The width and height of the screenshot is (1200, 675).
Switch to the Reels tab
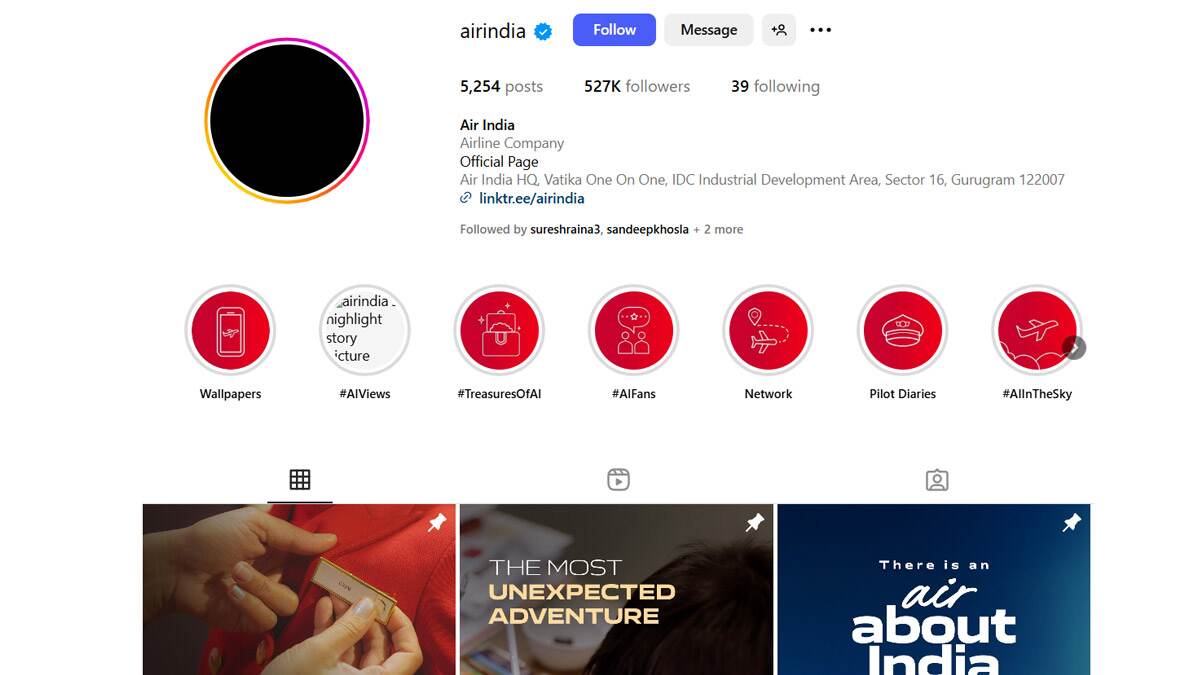click(618, 479)
